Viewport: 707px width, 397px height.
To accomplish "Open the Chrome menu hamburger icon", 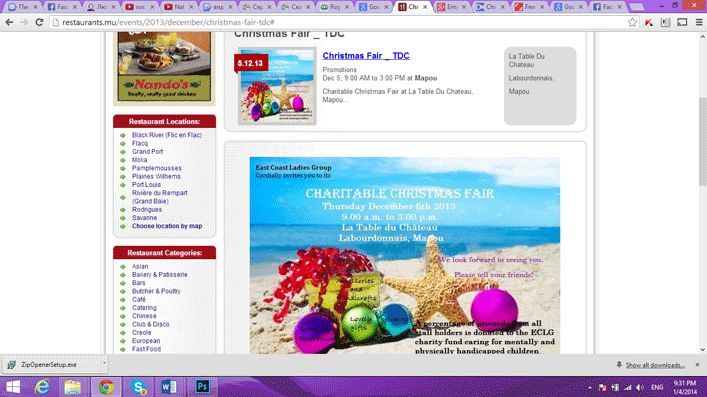I will (699, 22).
